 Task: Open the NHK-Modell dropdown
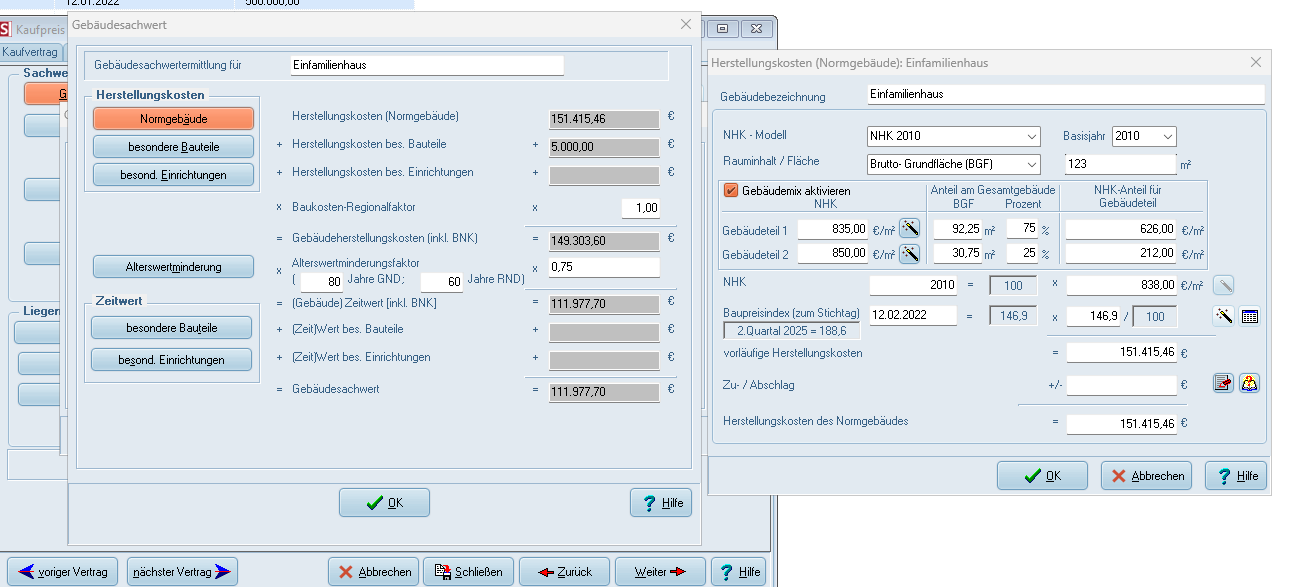(x=954, y=136)
